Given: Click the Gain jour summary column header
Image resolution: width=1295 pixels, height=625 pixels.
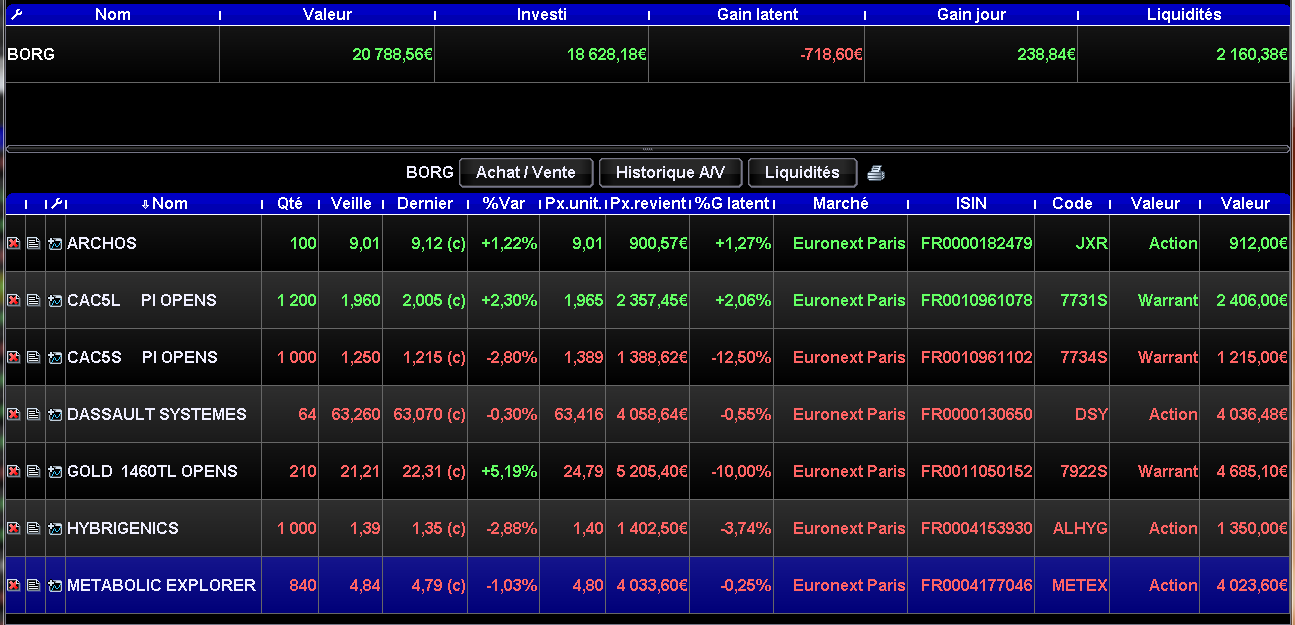Looking at the screenshot, I should click(x=971, y=15).
